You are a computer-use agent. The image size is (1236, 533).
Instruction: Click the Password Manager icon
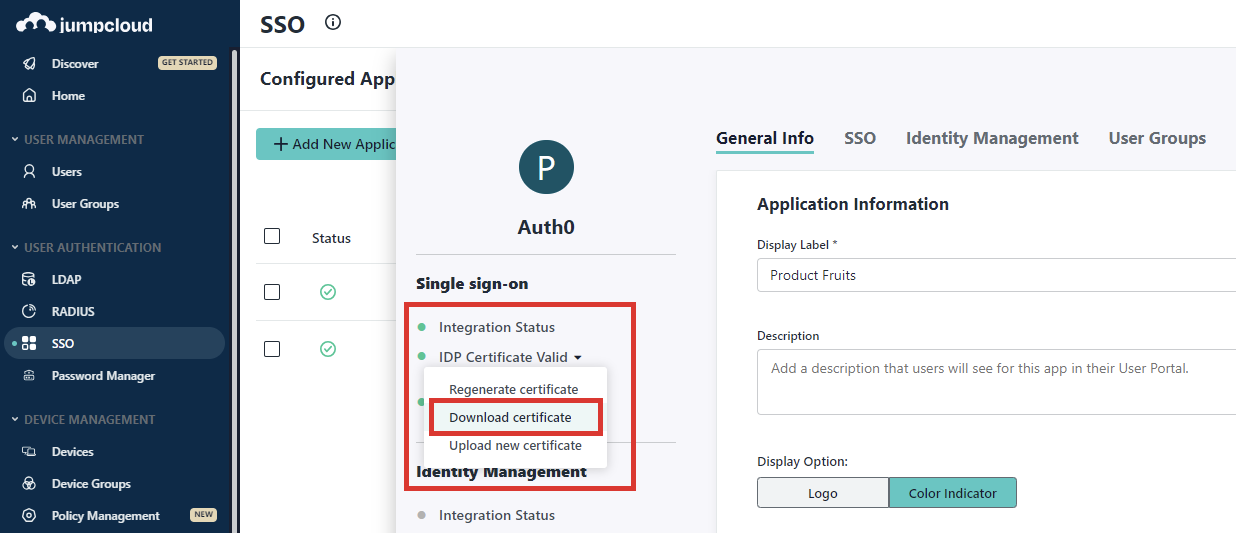coord(30,376)
